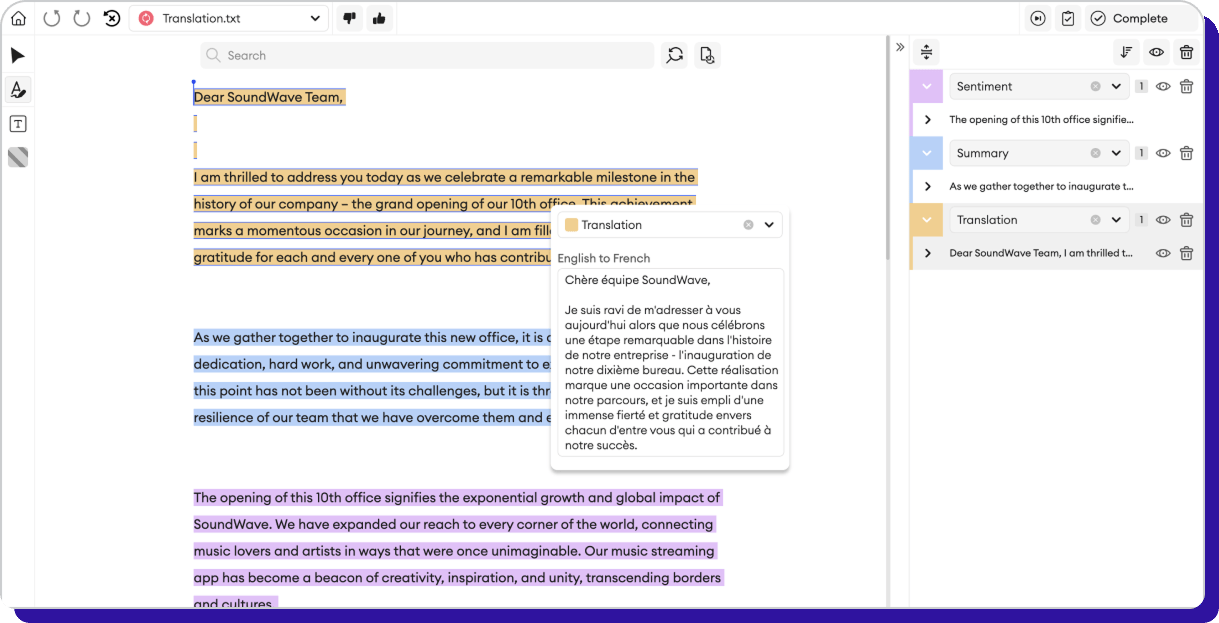Redo the last action

82,18
